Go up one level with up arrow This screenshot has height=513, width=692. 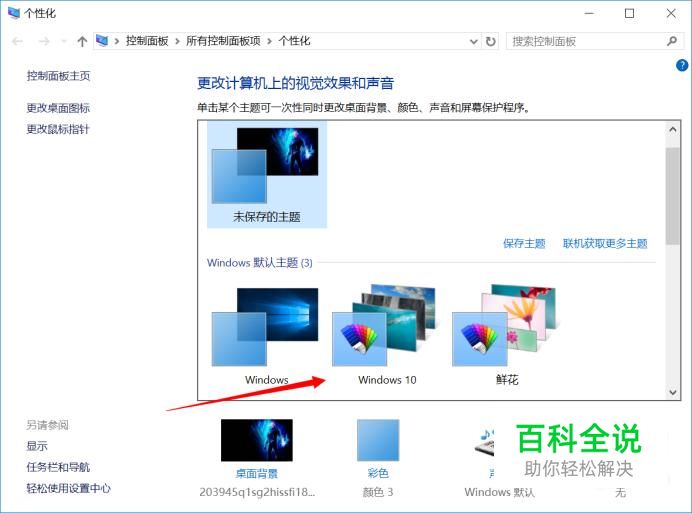(x=82, y=41)
